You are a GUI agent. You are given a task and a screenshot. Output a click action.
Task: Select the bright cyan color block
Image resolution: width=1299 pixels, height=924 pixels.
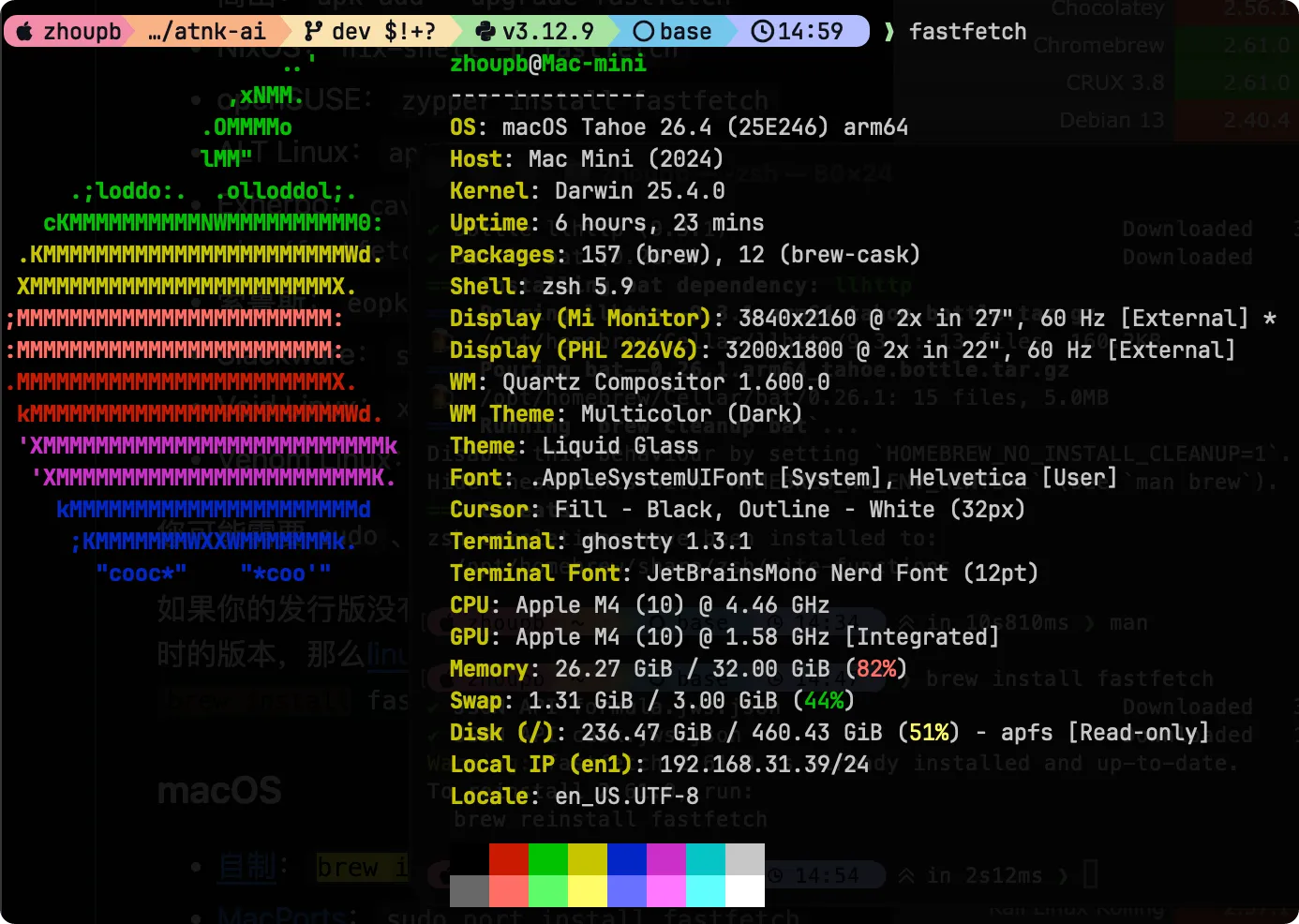click(x=706, y=891)
